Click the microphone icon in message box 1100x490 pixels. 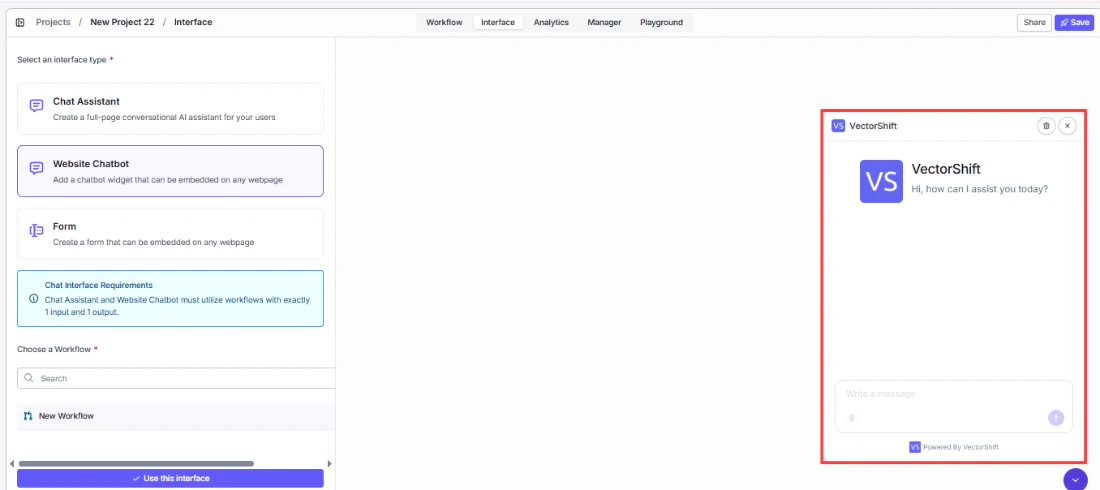852,418
